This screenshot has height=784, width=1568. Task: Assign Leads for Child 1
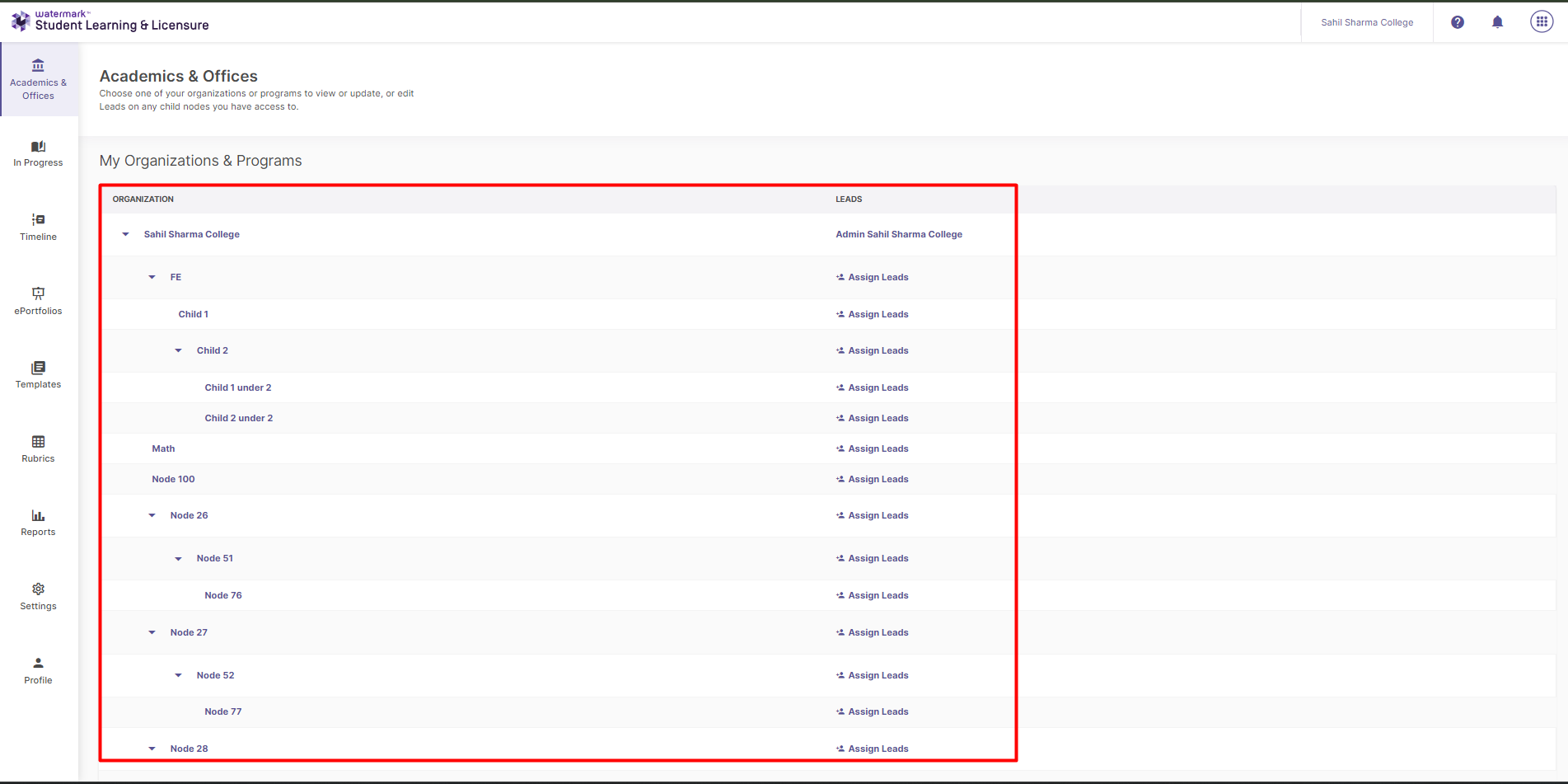point(872,314)
